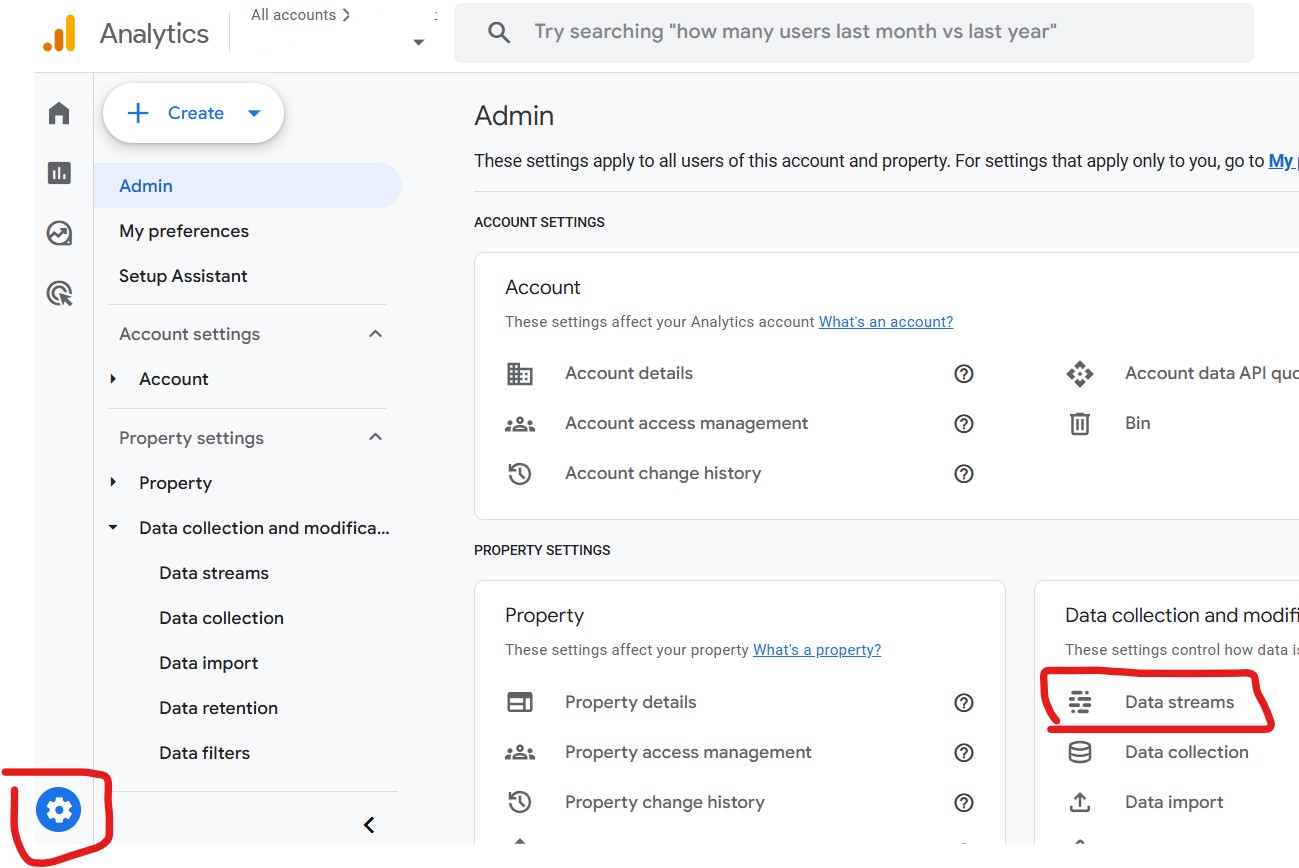Click the Data import upload icon
1299x868 pixels.
point(1080,802)
